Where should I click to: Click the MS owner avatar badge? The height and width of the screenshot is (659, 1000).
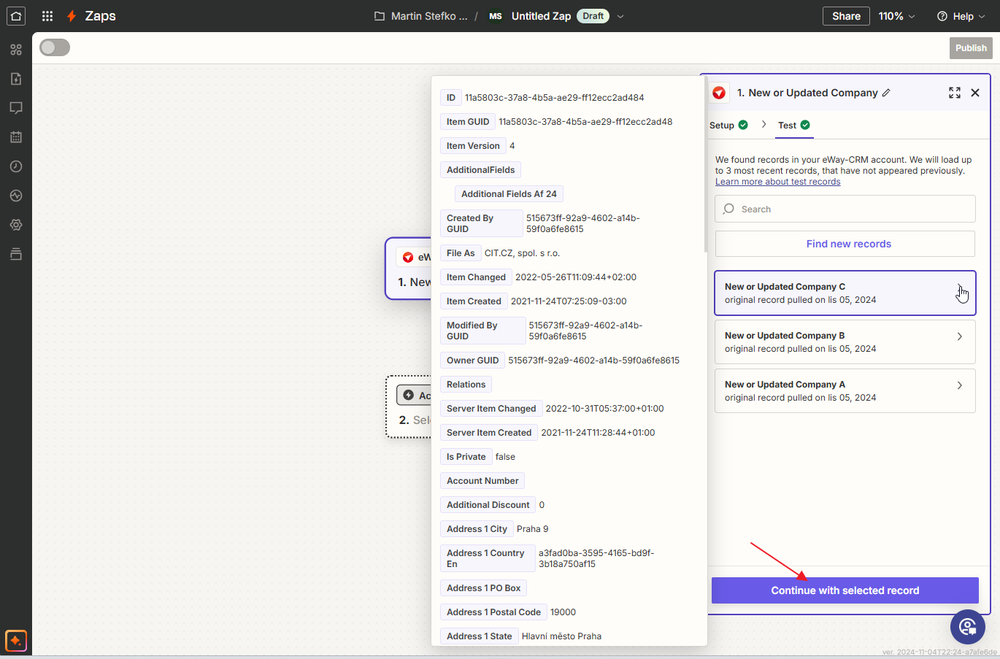[496, 16]
